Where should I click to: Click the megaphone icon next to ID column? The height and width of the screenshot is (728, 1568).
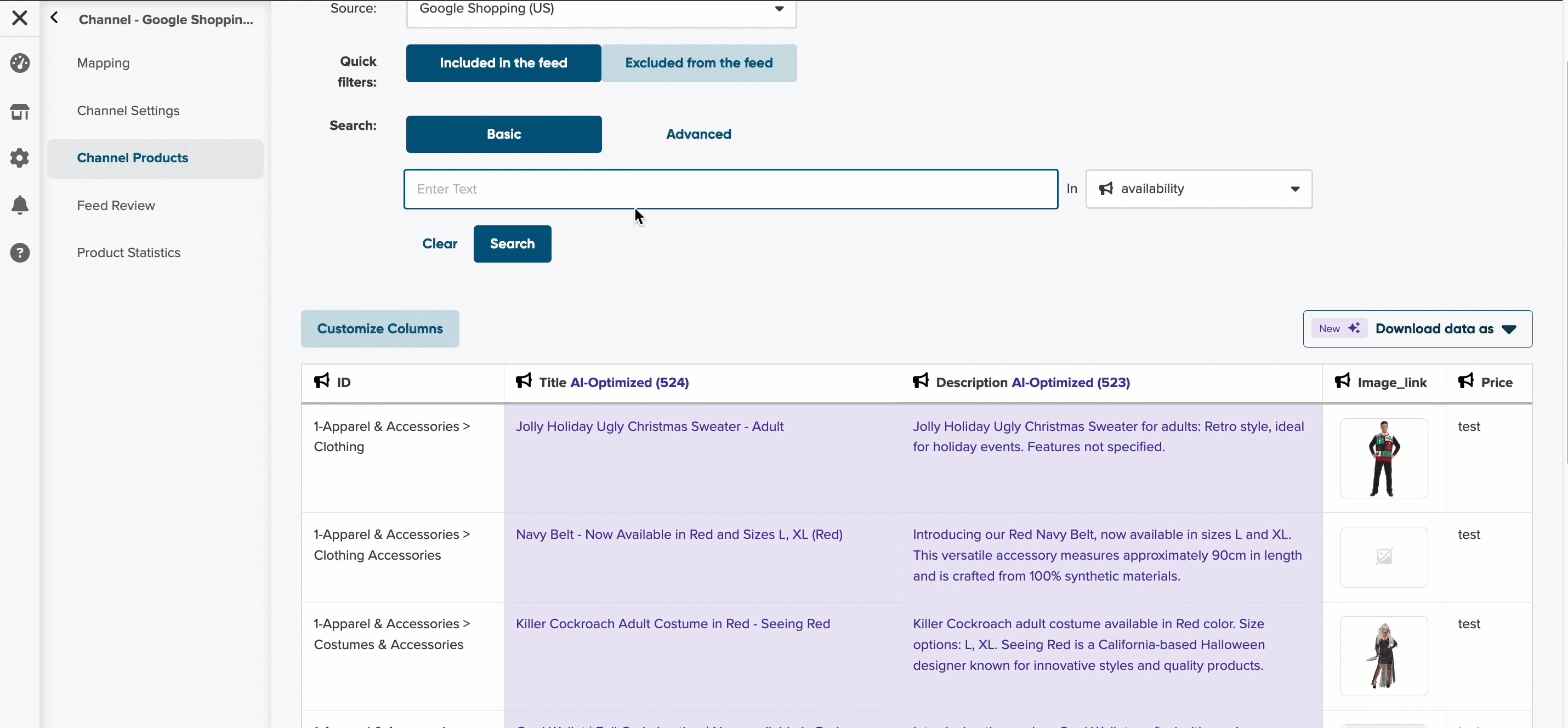(x=321, y=381)
